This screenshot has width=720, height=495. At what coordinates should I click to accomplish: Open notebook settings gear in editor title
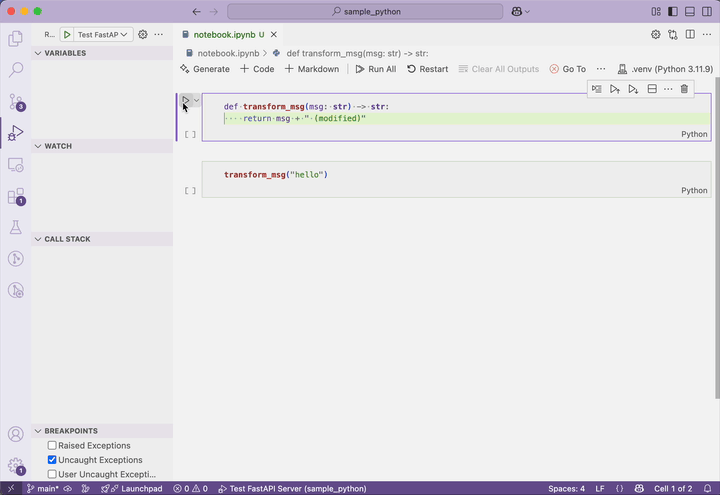(656, 34)
